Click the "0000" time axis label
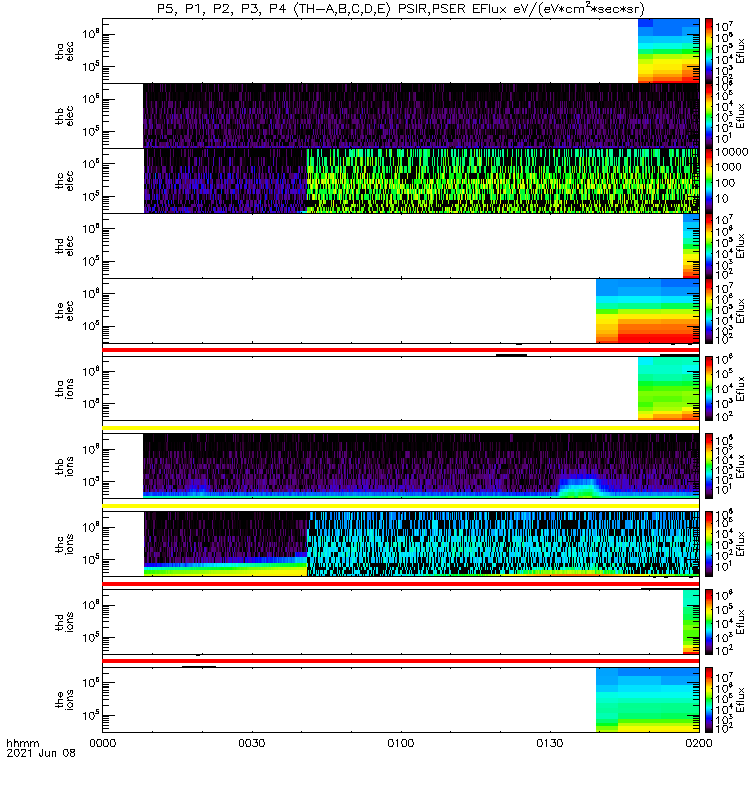Image resolution: width=750 pixels, height=800 pixels. (103, 743)
